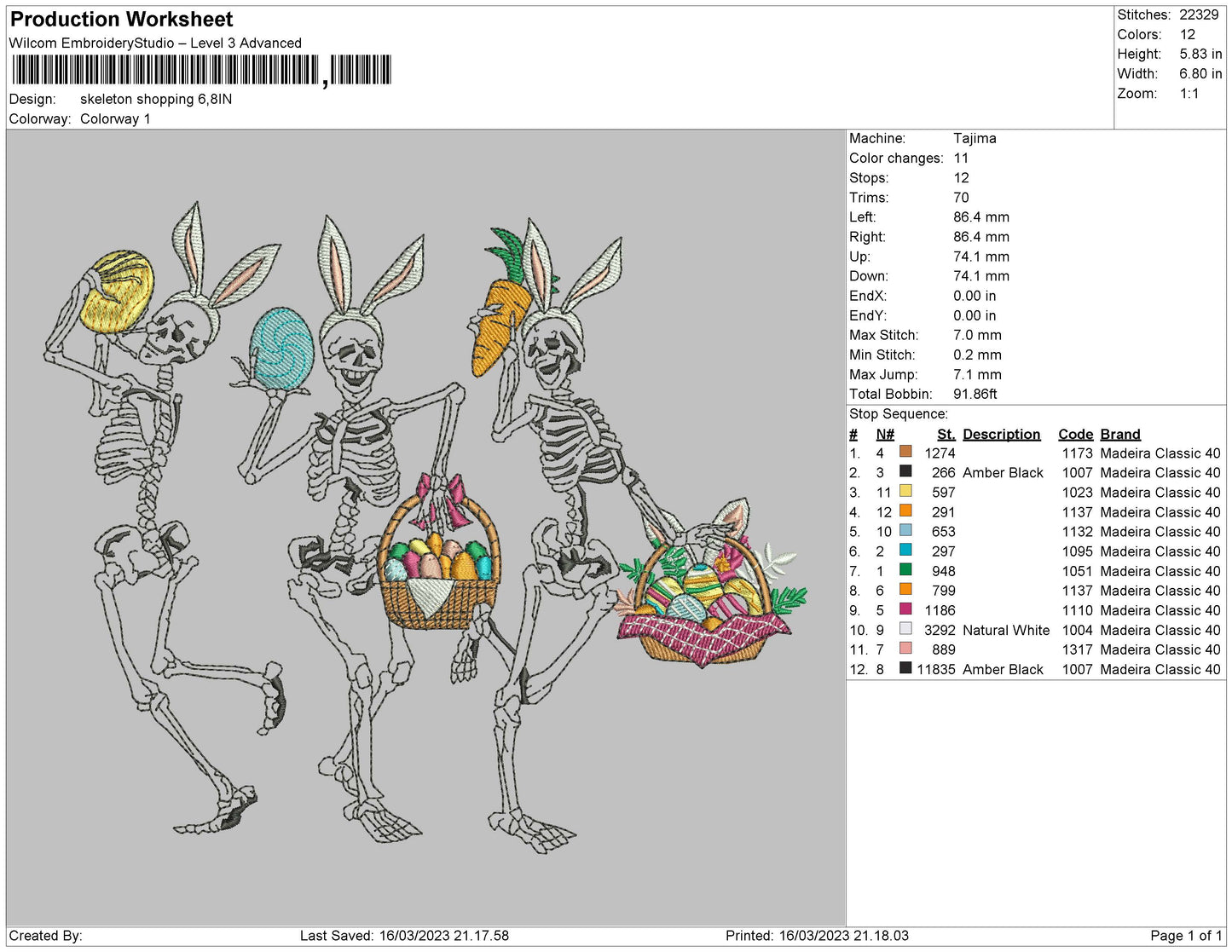Screen dimensions: 1232x952
Task: Click the Color changes value '11'
Action: (961, 159)
